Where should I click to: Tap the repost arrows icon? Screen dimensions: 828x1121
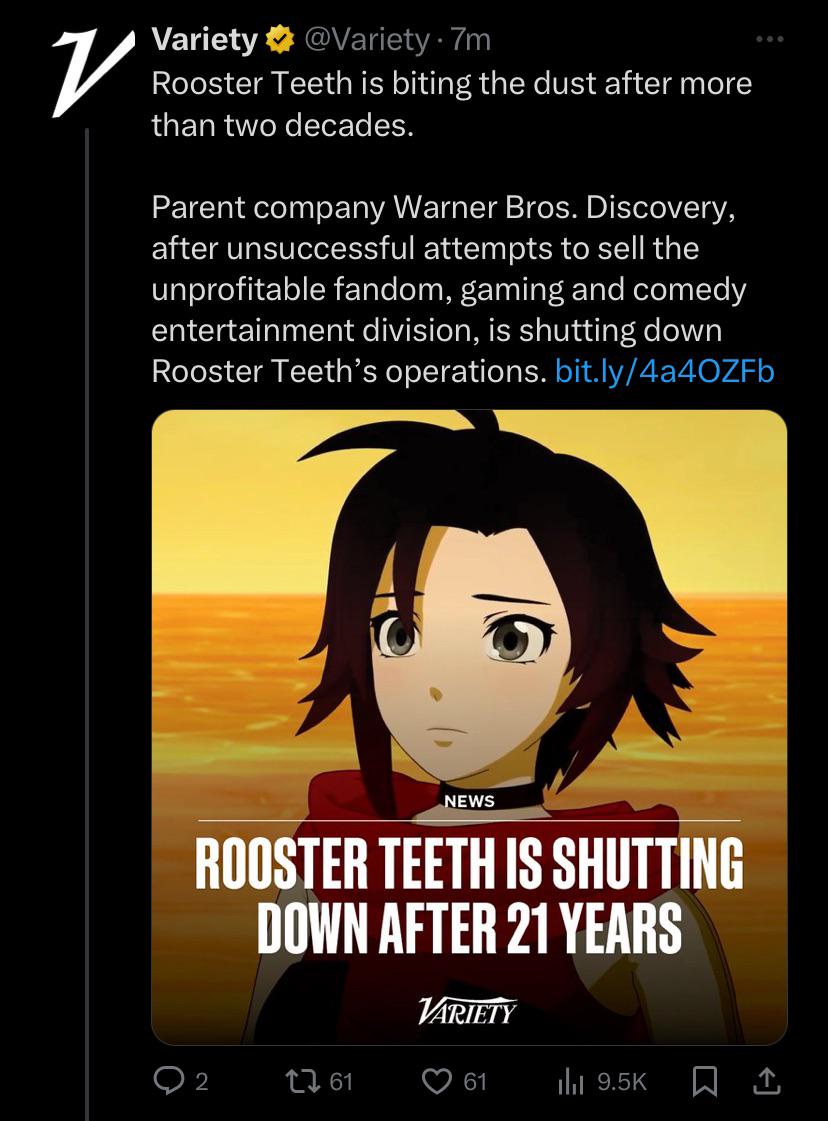[302, 1080]
